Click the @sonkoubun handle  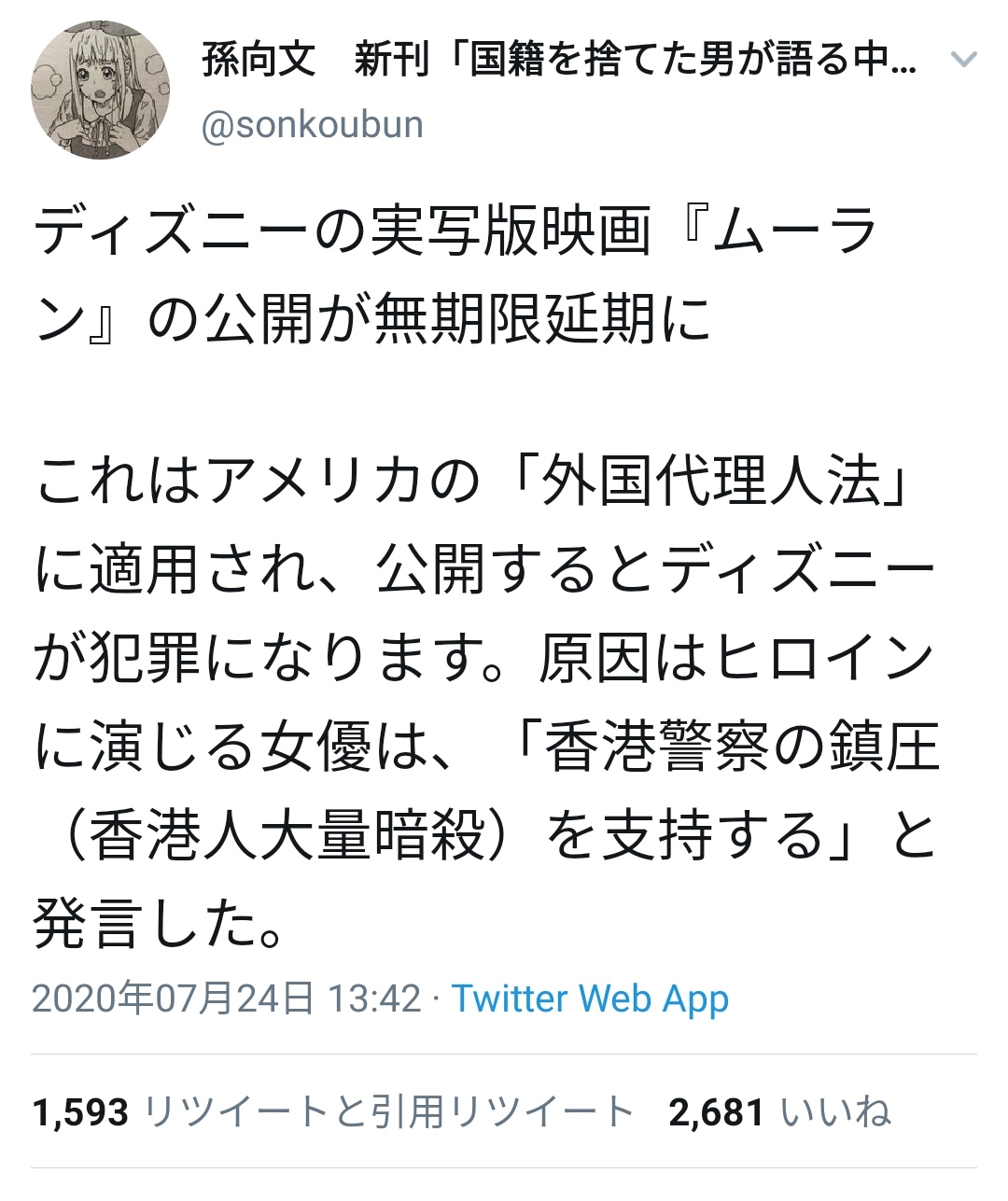pos(313,124)
